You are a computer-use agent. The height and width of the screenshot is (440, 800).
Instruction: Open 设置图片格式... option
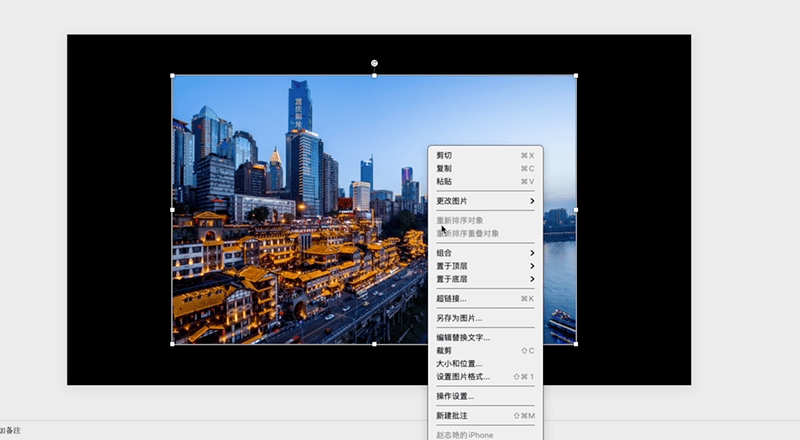click(x=485, y=377)
